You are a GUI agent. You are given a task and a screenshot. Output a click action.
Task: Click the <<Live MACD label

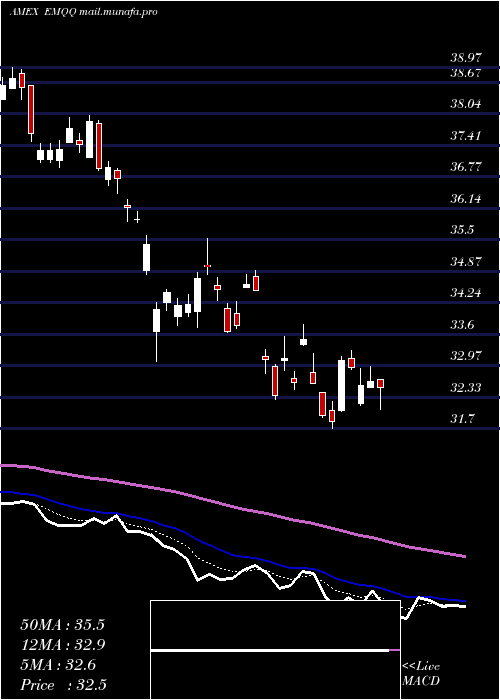[x=421, y=674]
